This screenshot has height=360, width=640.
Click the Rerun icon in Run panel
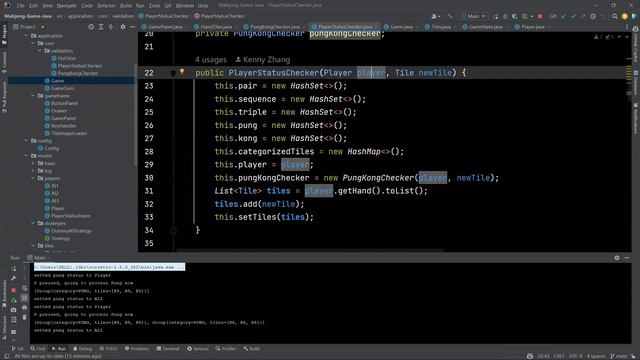pos(13,269)
